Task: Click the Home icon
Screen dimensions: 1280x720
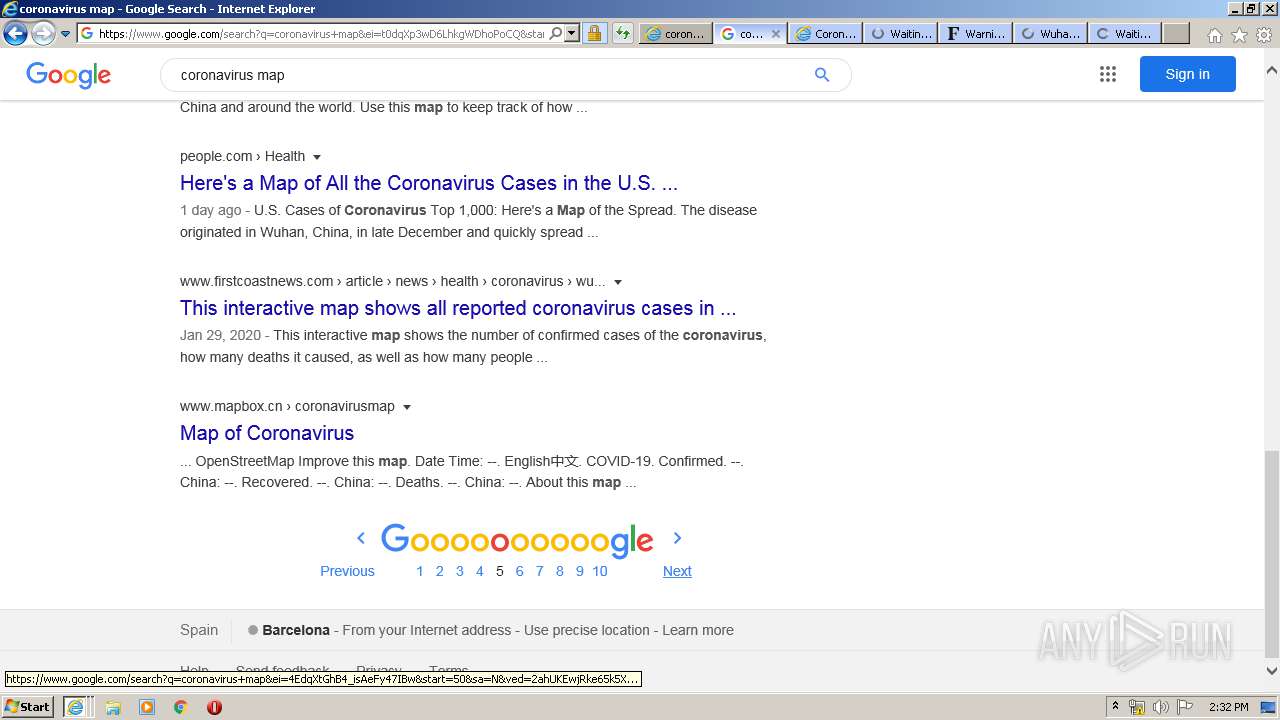Action: tap(1214, 35)
